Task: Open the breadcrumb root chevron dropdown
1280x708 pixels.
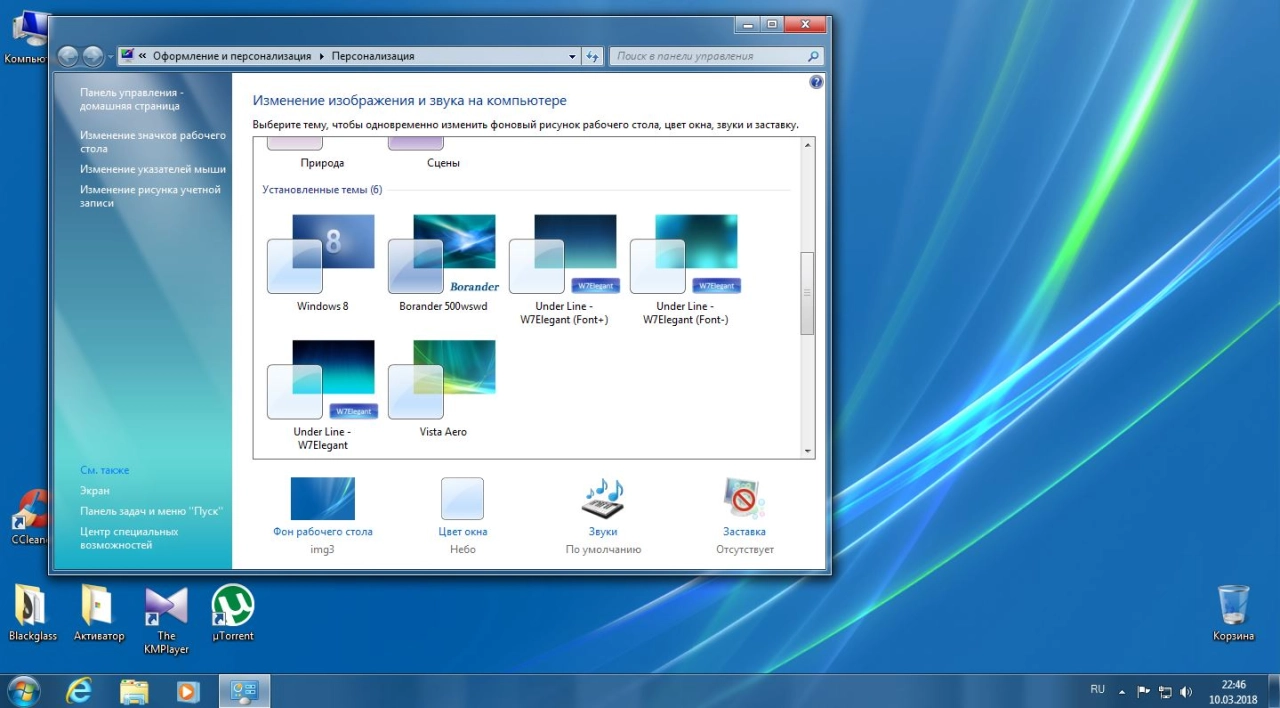Action: (143, 57)
